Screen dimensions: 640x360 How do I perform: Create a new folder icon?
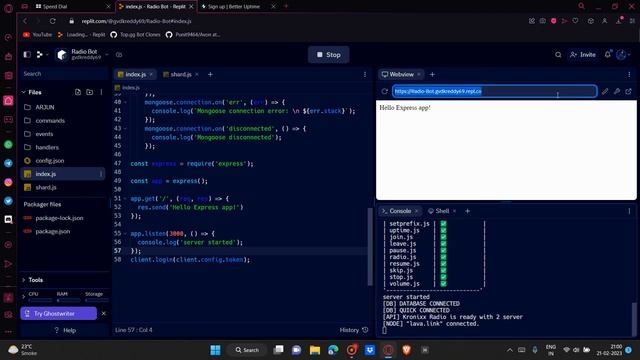[x=89, y=92]
